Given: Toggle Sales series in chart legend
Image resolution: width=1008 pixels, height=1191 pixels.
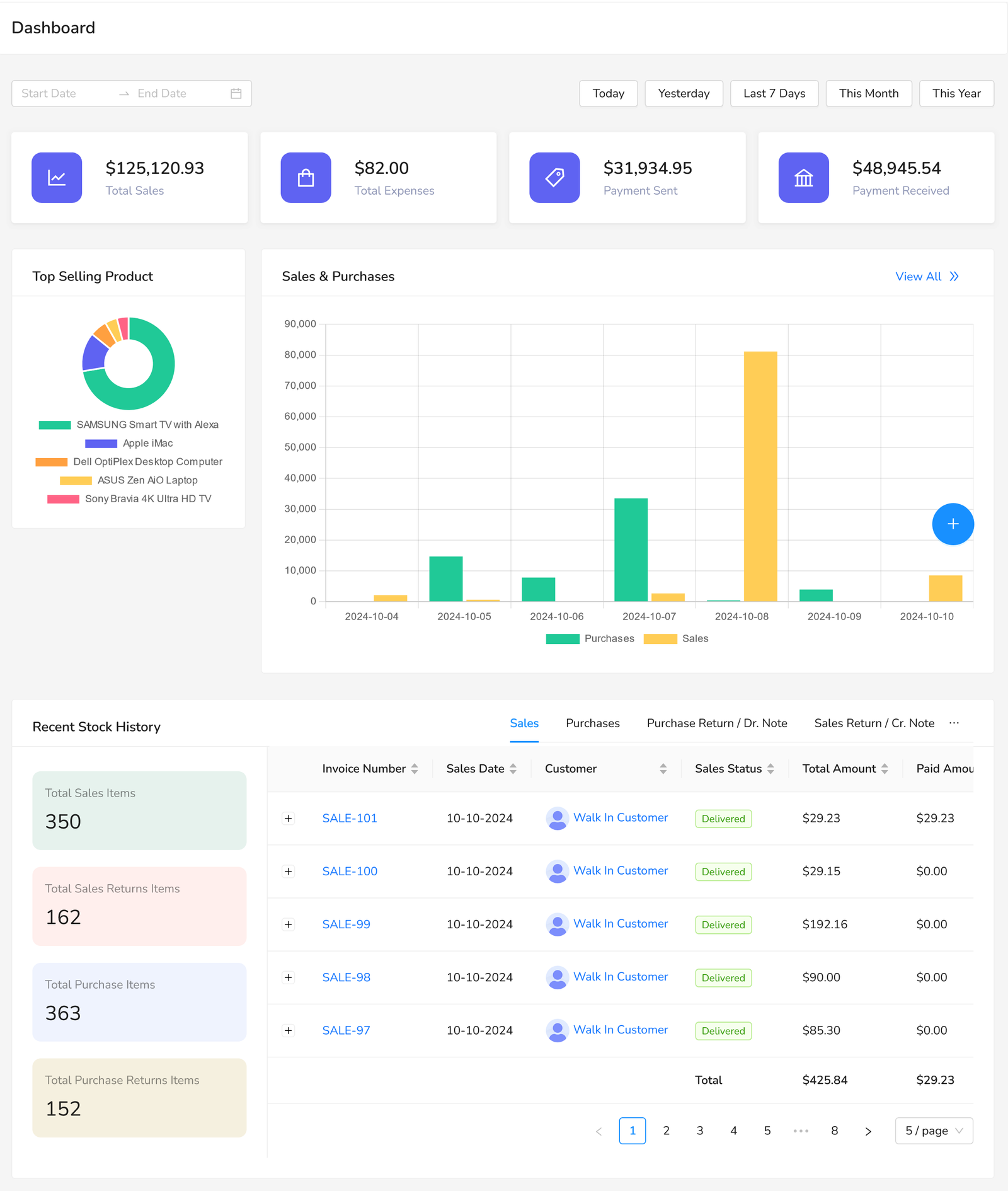Looking at the screenshot, I should tap(676, 638).
